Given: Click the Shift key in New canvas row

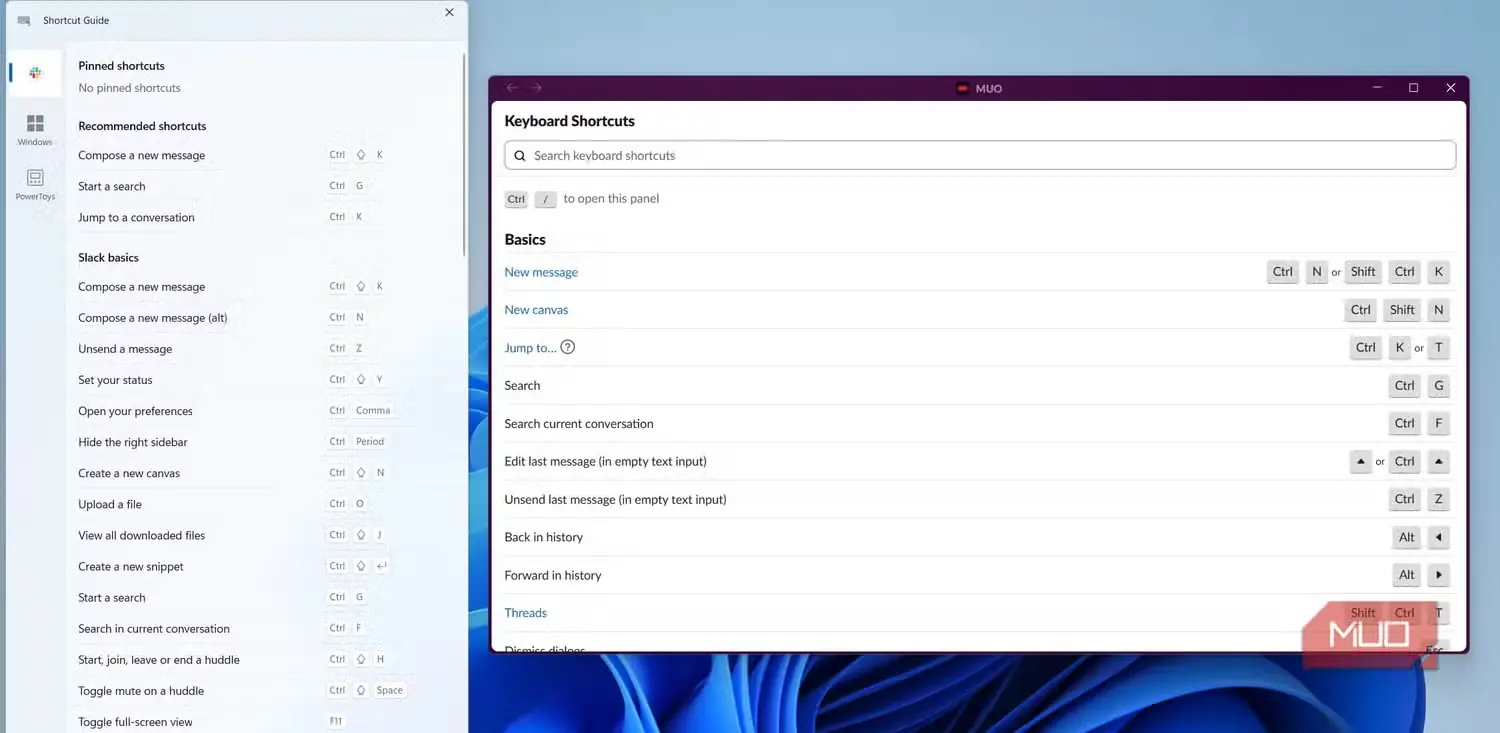Looking at the screenshot, I should 1402,310.
